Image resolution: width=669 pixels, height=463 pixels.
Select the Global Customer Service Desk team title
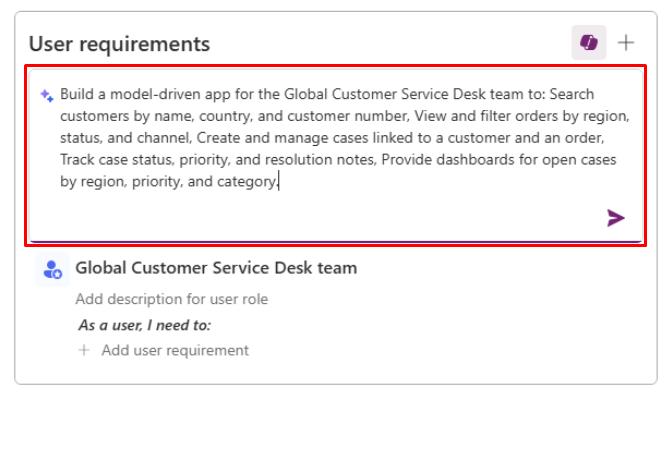pos(216,268)
